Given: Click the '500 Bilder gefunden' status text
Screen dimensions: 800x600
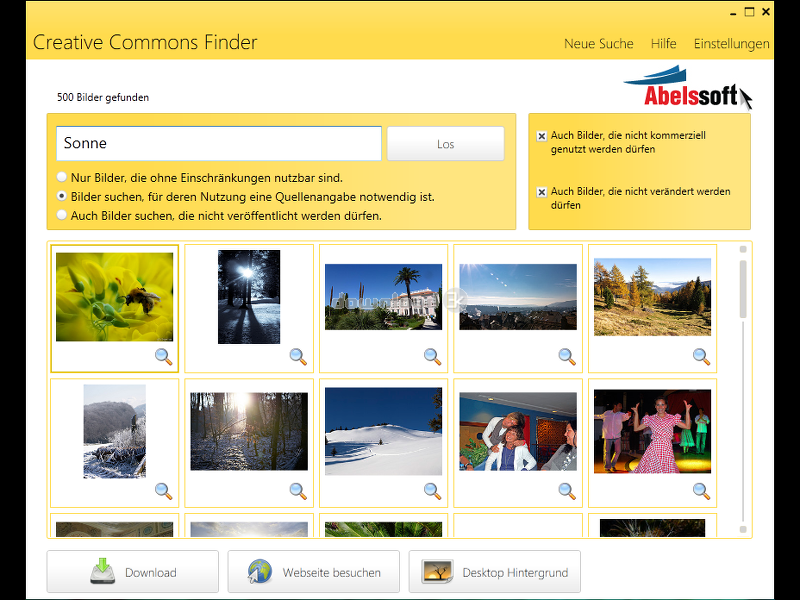Looking at the screenshot, I should (103, 97).
